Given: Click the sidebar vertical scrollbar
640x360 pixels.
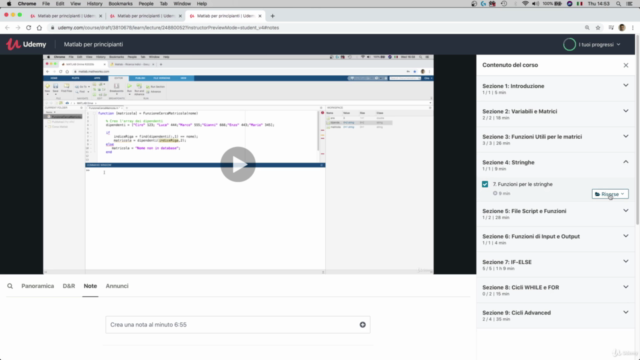Looking at the screenshot, I should tap(638, 131).
